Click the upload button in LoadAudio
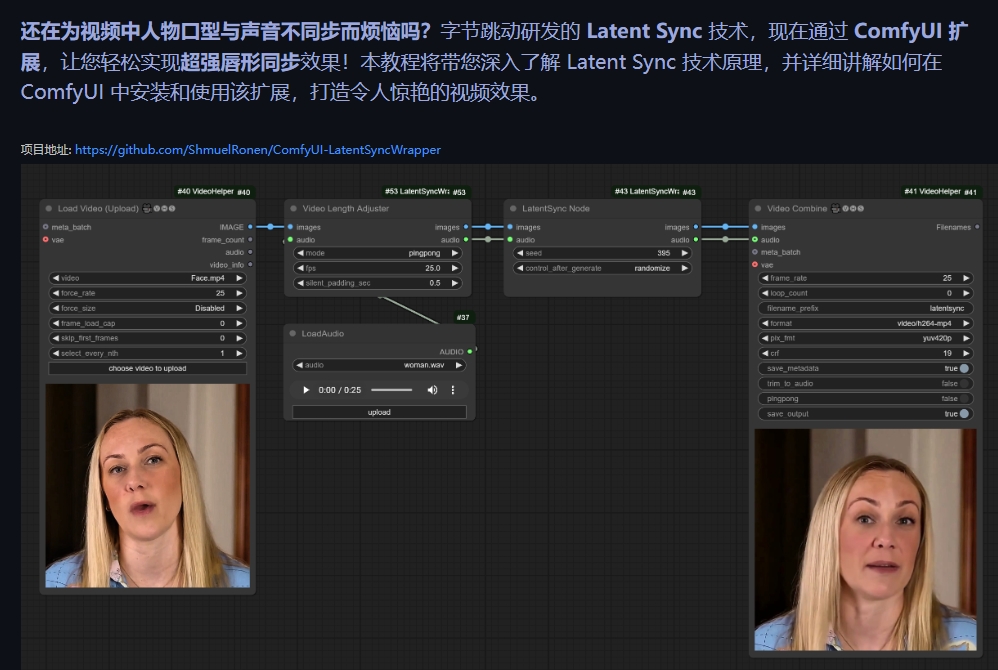 tap(379, 412)
